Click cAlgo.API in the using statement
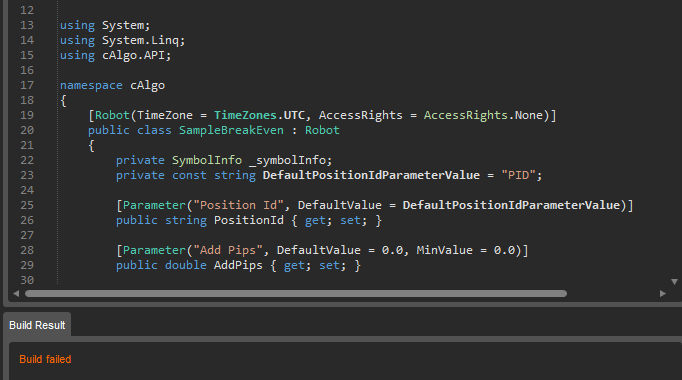Viewport: 682px width, 380px height. tap(133, 55)
